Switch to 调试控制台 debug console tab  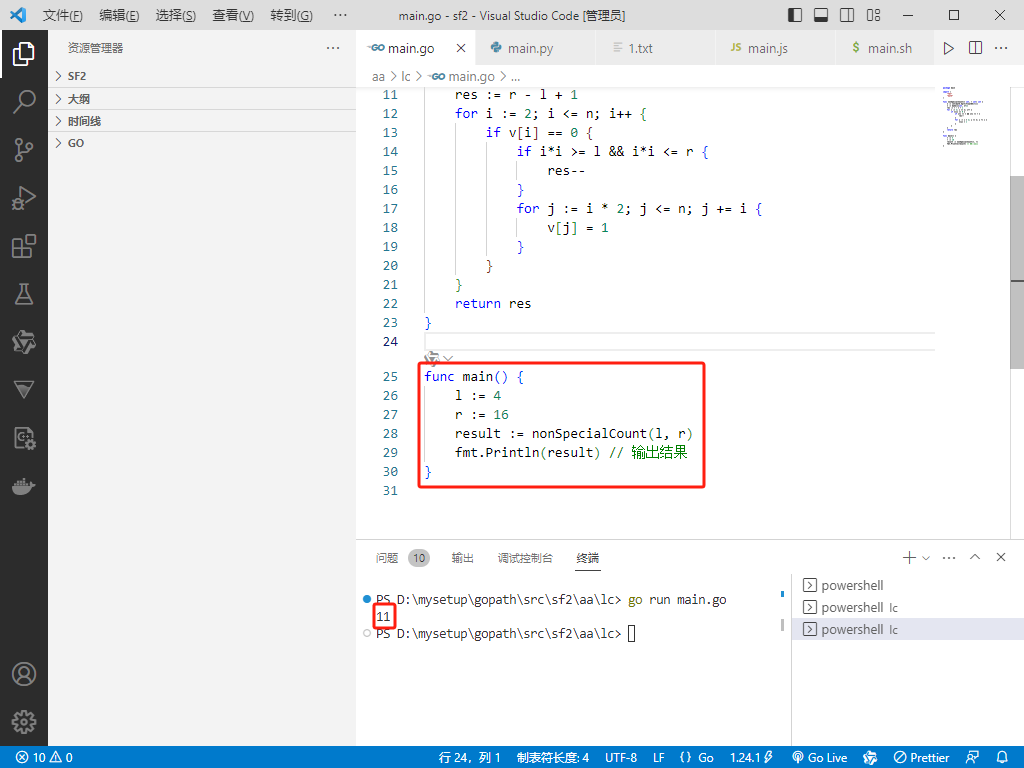point(525,558)
